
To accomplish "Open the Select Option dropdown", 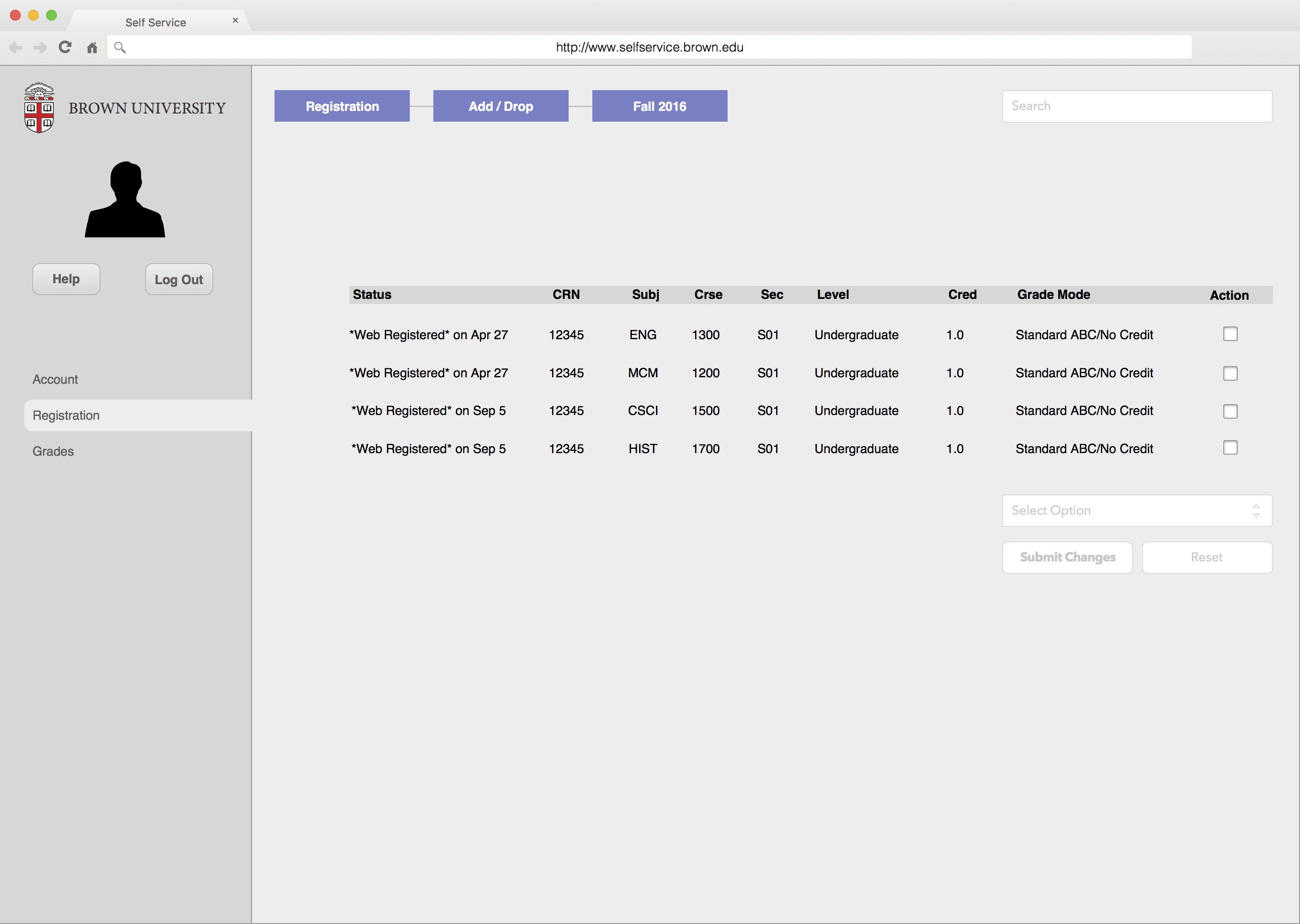I will pyautogui.click(x=1137, y=510).
